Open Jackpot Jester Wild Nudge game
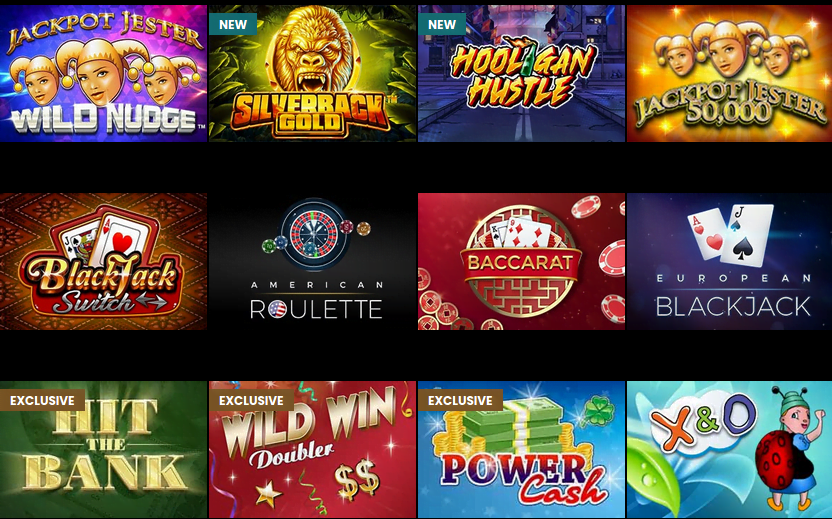The image size is (832, 519). 103,73
